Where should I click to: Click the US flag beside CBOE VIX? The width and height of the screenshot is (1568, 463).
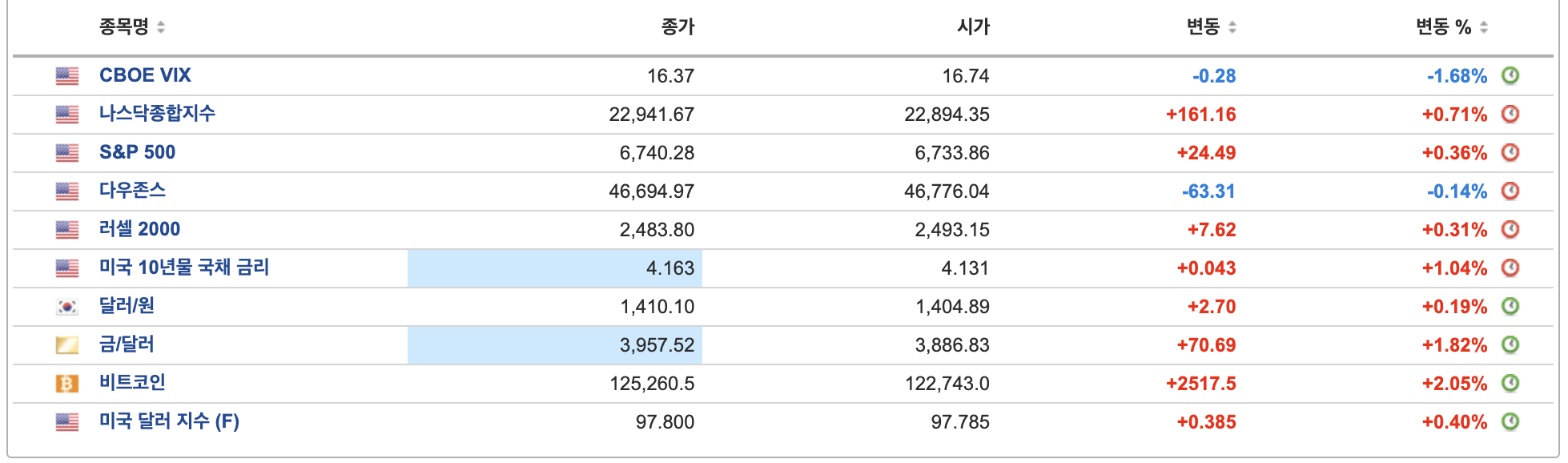67,75
